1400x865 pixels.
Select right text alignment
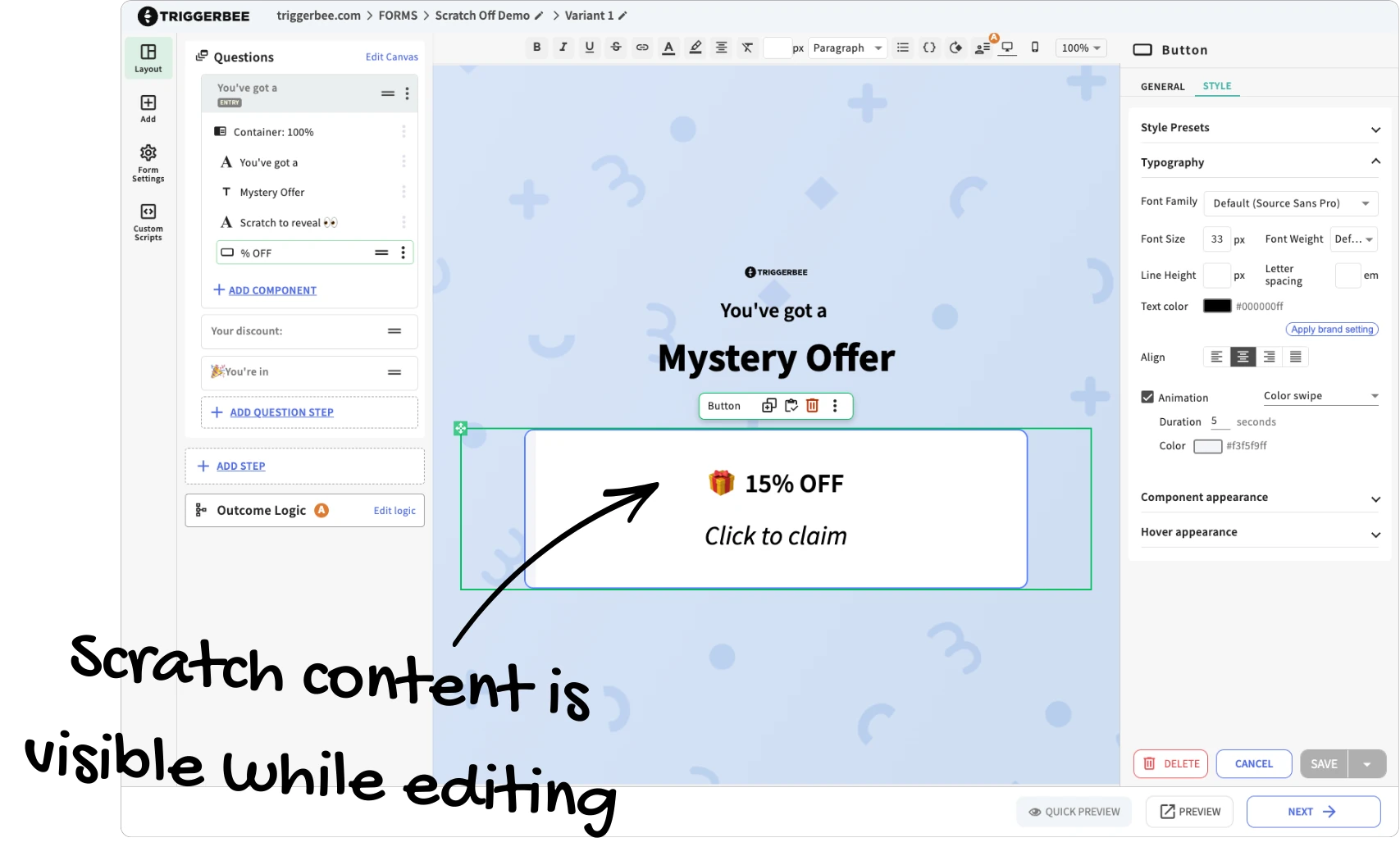coord(1269,357)
